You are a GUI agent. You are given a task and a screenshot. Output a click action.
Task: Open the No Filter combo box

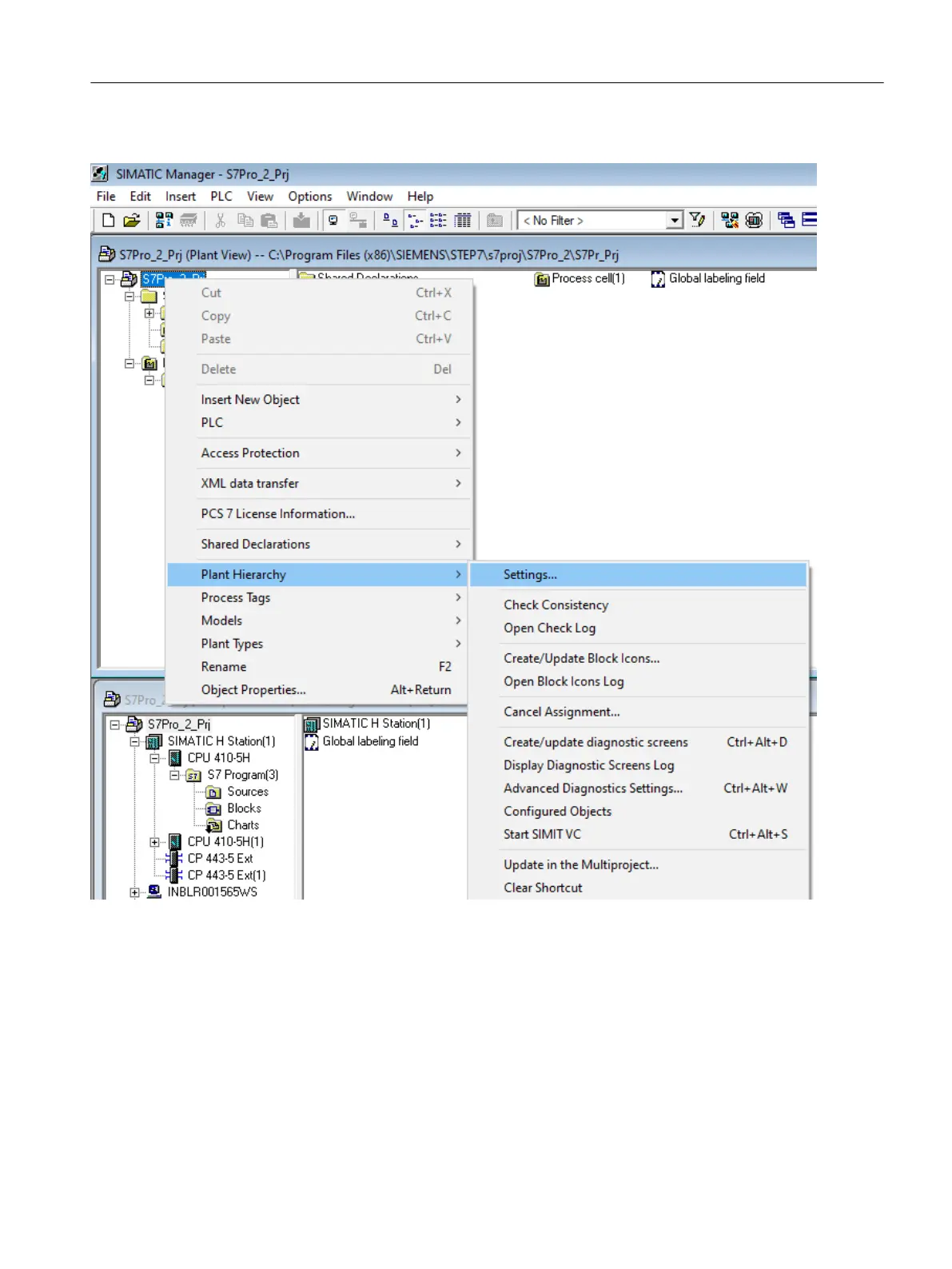coord(600,220)
